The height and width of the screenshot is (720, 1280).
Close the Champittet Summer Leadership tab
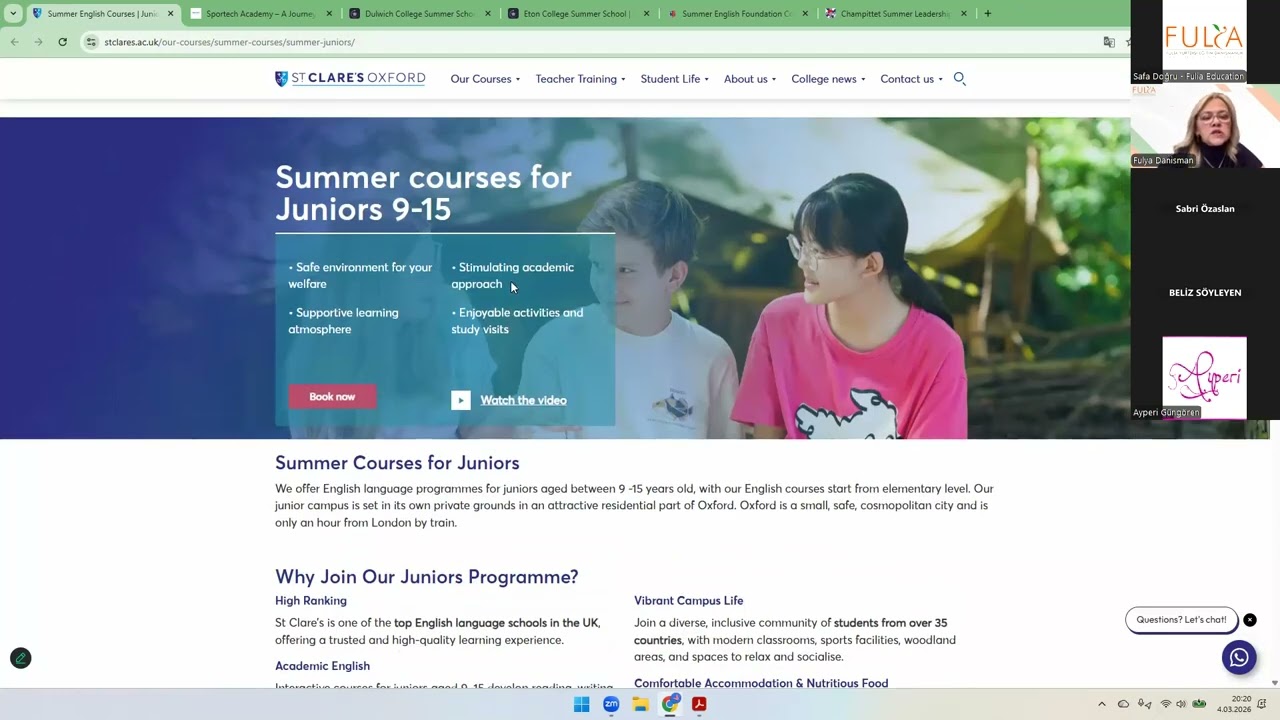[964, 14]
